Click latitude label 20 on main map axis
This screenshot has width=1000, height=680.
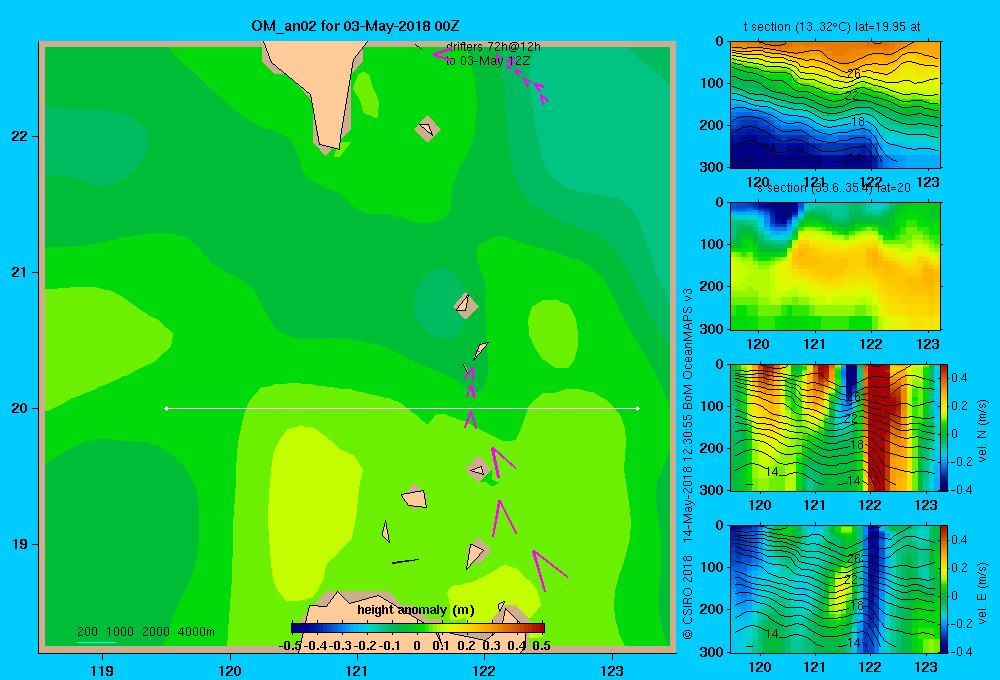coord(20,408)
